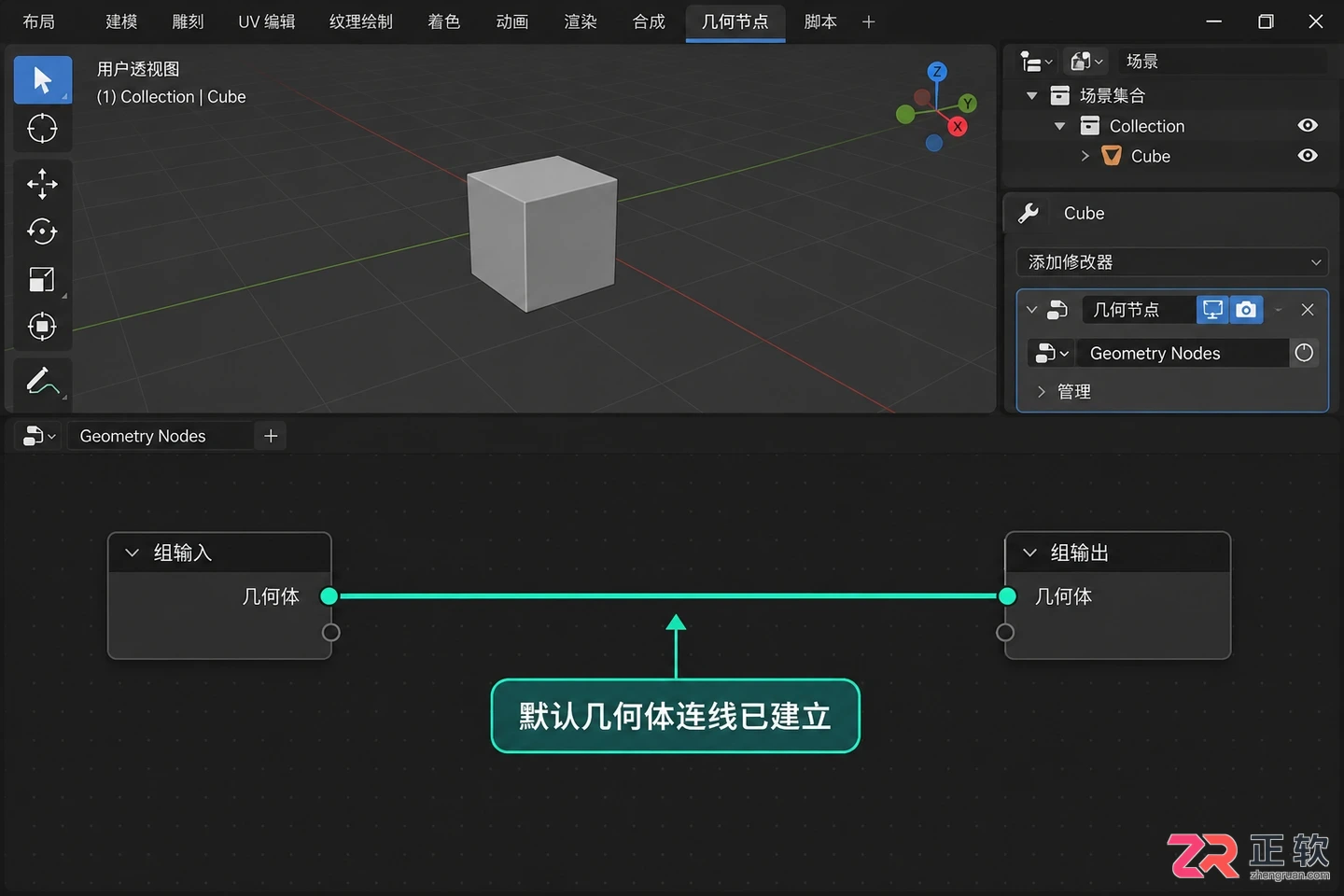The width and height of the screenshot is (1344, 896).
Task: Open the outliner editor type menu
Action: click(1036, 62)
